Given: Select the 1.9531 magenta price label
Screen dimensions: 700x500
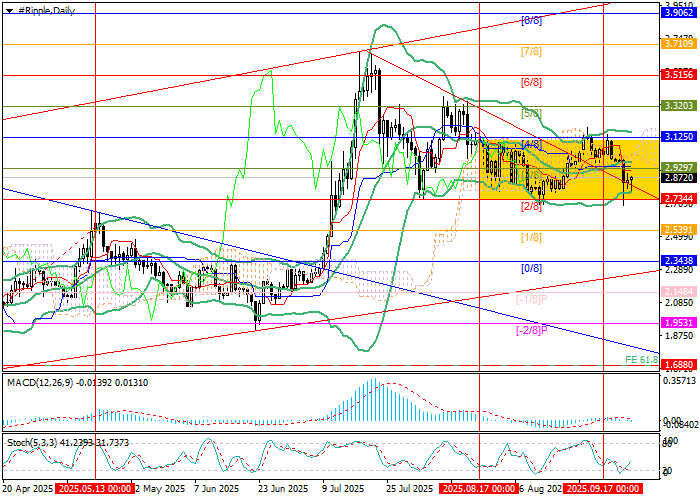Looking at the screenshot, I should pos(679,323).
